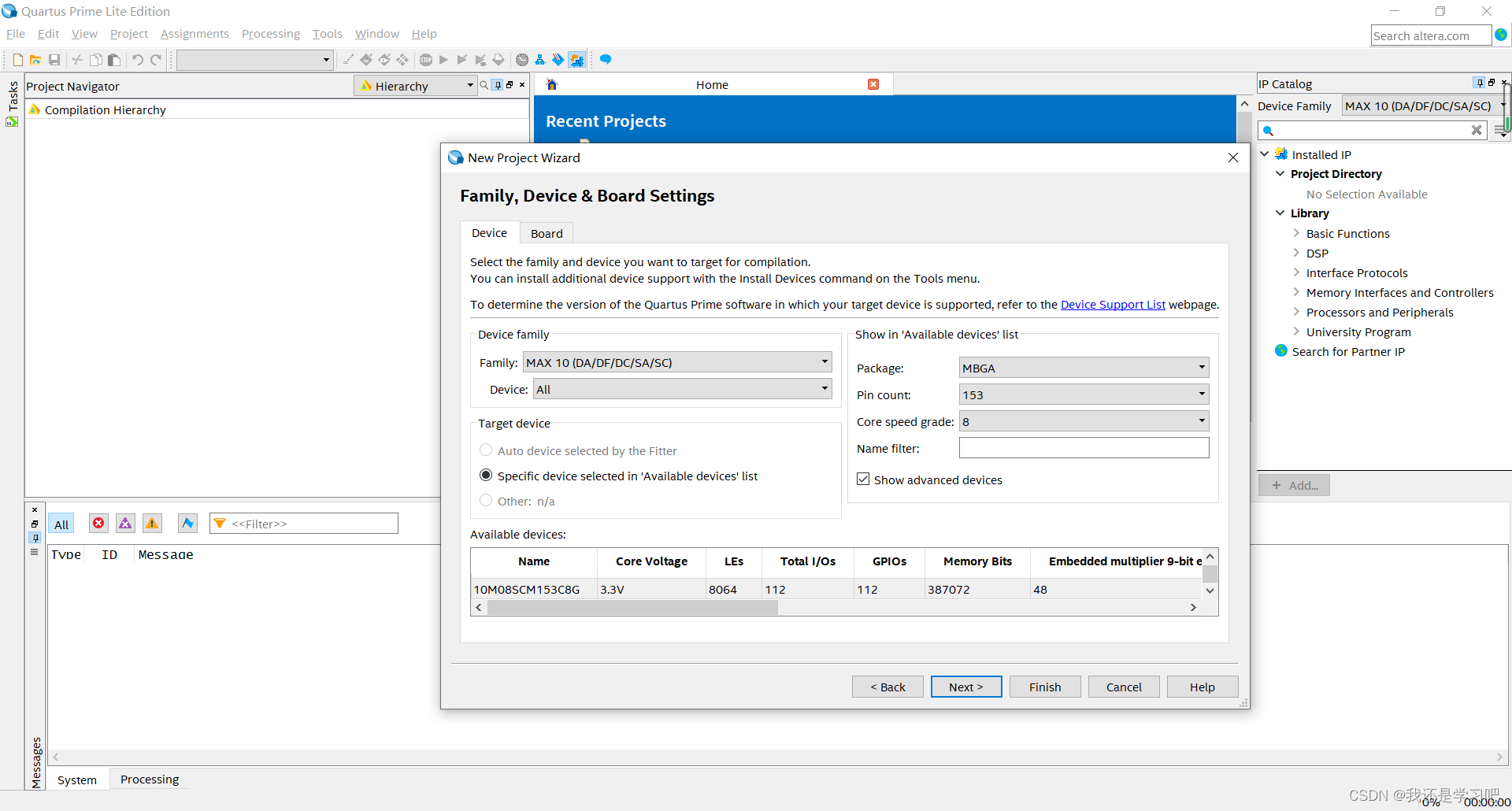Open the Device dropdown showing All
Image resolution: width=1512 pixels, height=811 pixels.
click(x=683, y=389)
